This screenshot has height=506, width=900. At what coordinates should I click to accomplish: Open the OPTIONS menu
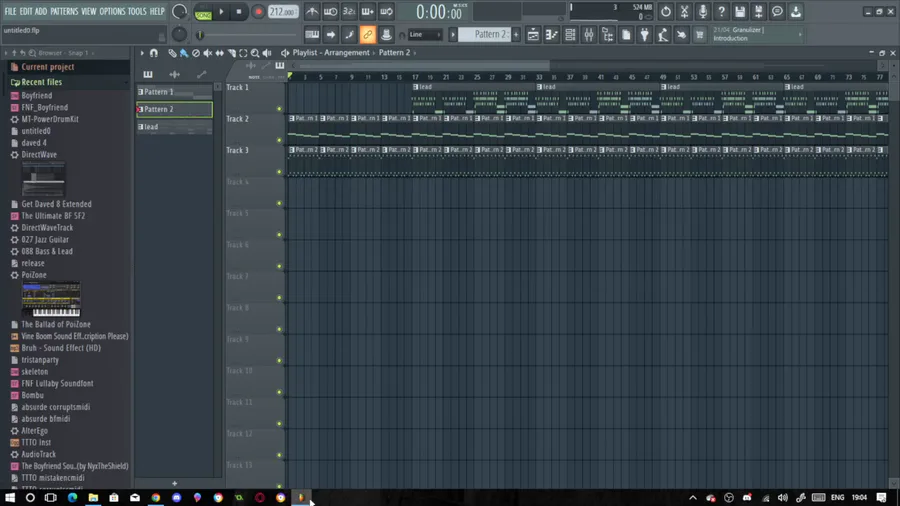pos(112,11)
